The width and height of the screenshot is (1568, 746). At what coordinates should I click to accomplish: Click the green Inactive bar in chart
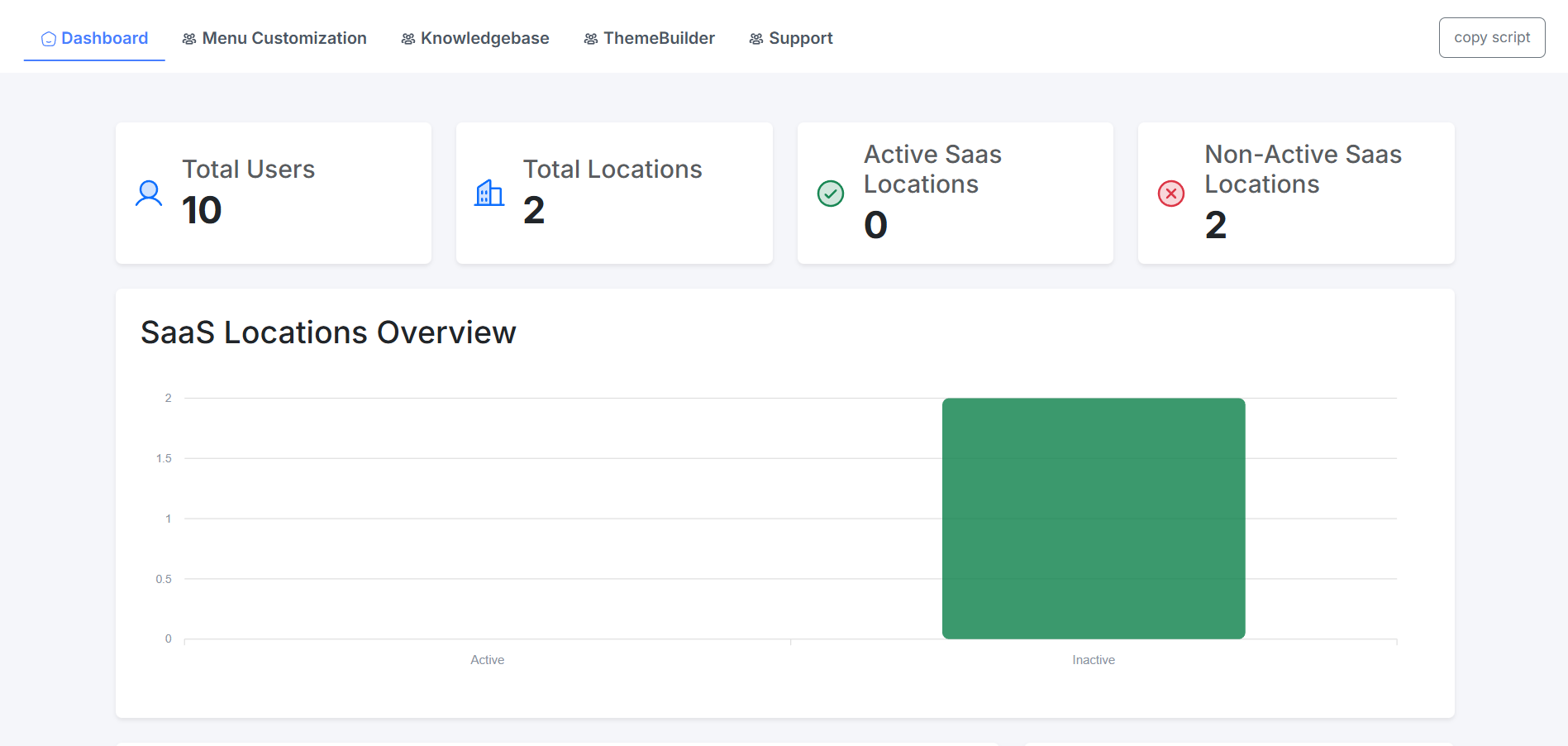coord(1093,519)
